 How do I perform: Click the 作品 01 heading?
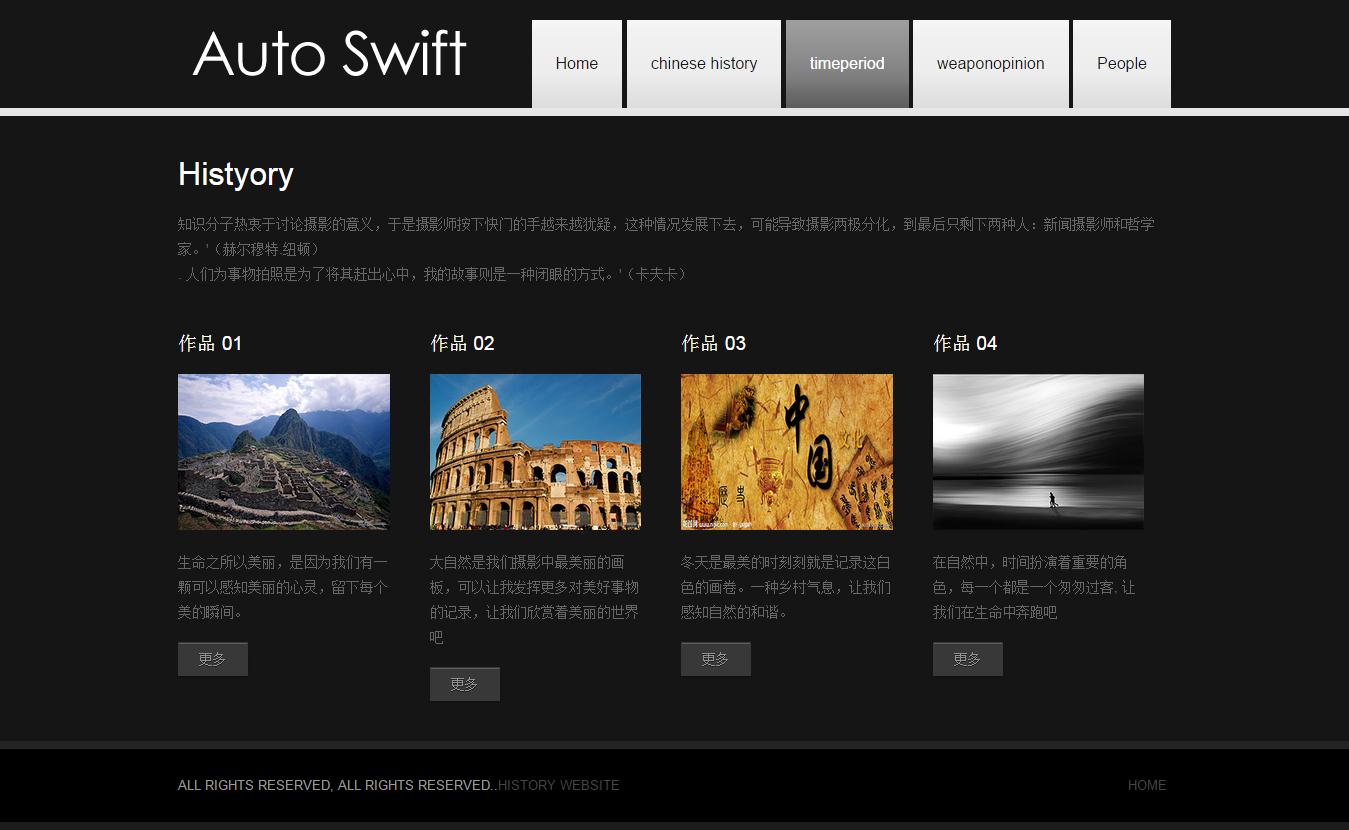coord(210,344)
